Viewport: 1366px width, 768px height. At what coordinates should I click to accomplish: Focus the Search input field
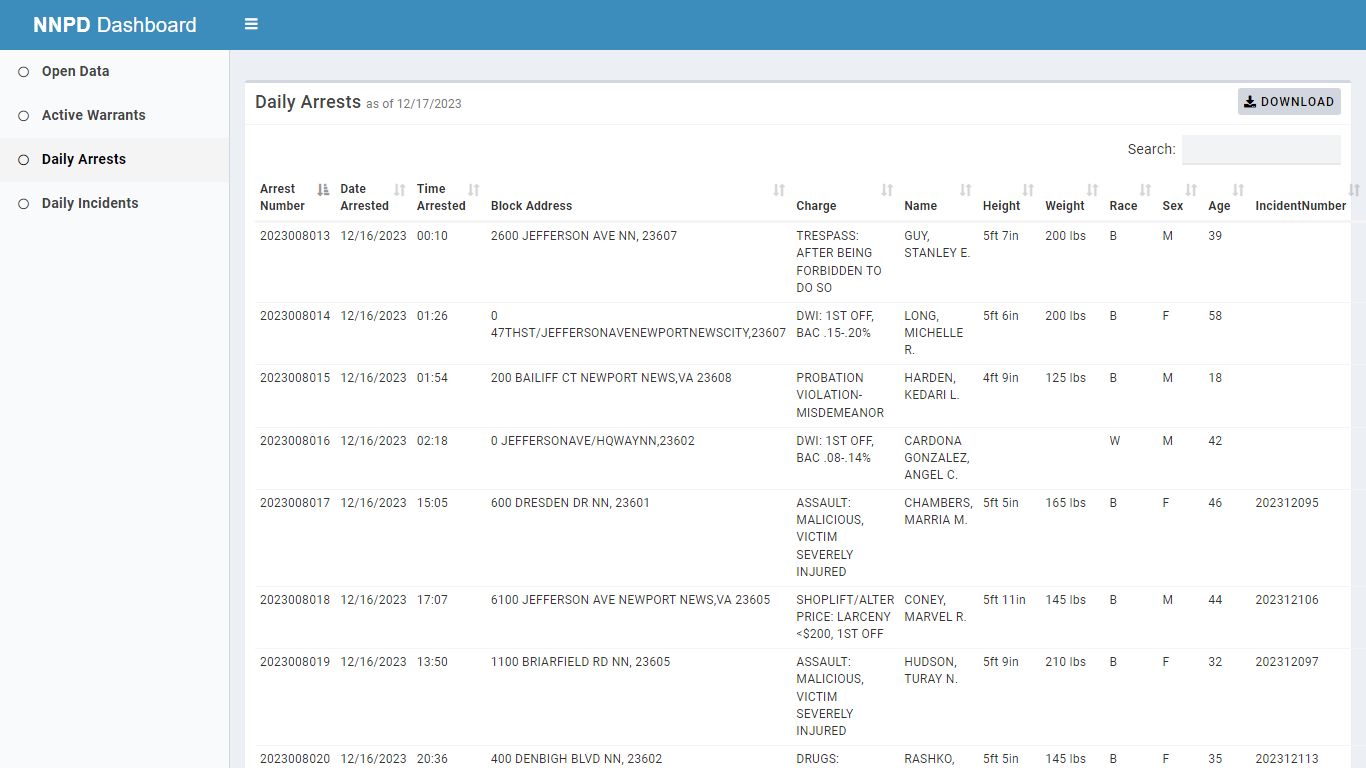pos(1261,150)
